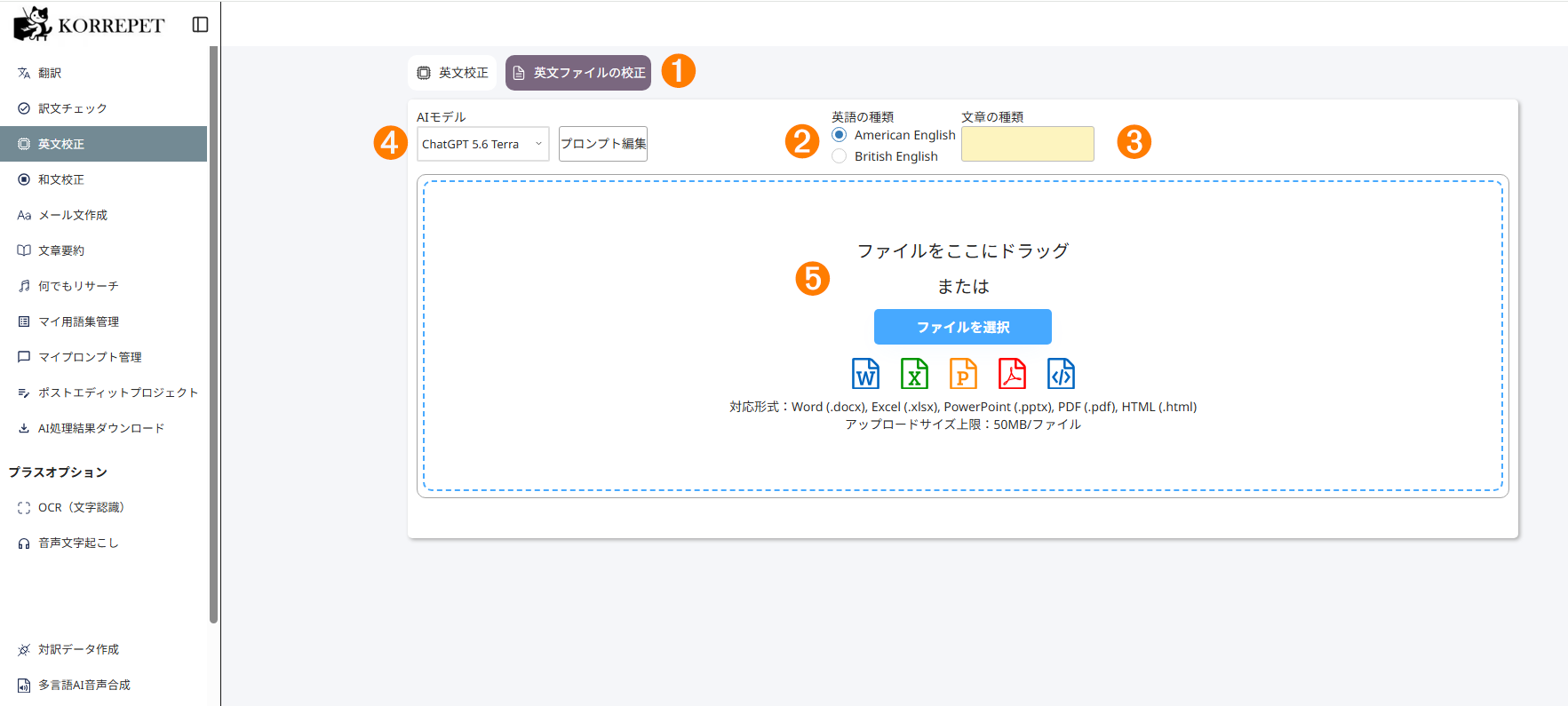Click the HTML file icon

pos(1061,374)
